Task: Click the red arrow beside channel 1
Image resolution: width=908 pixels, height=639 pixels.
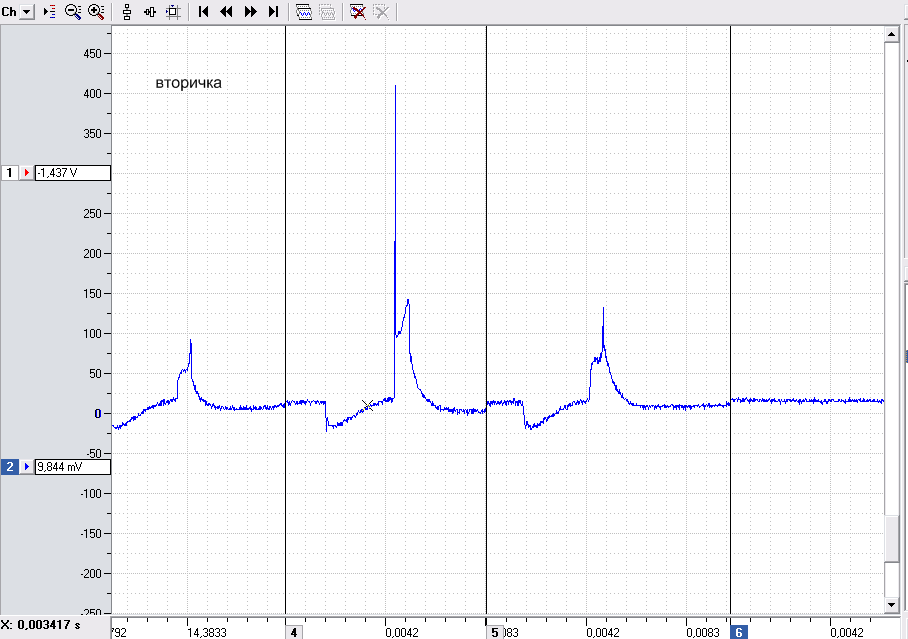Action: coord(27,173)
